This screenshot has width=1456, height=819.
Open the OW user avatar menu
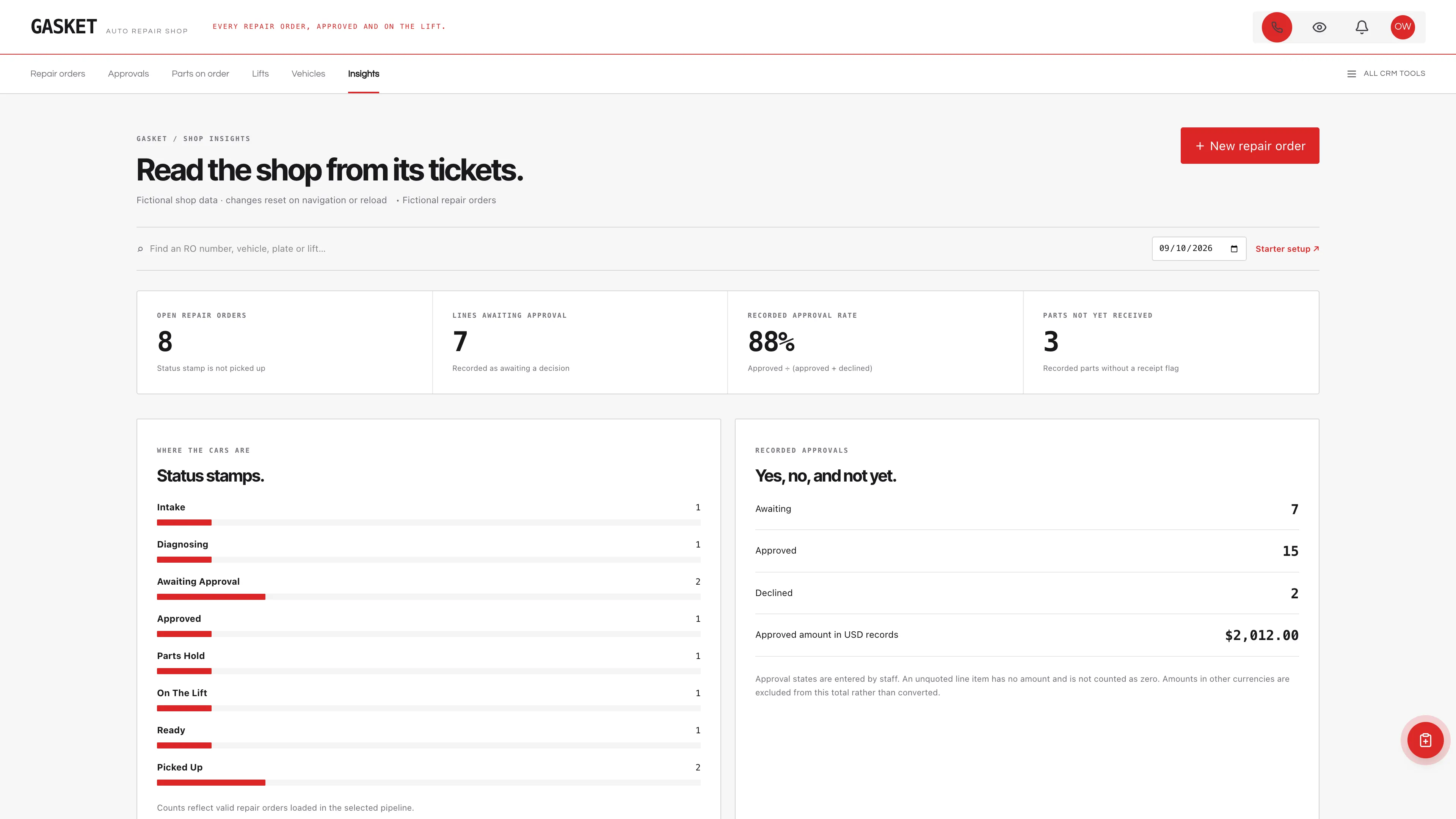[x=1402, y=27]
